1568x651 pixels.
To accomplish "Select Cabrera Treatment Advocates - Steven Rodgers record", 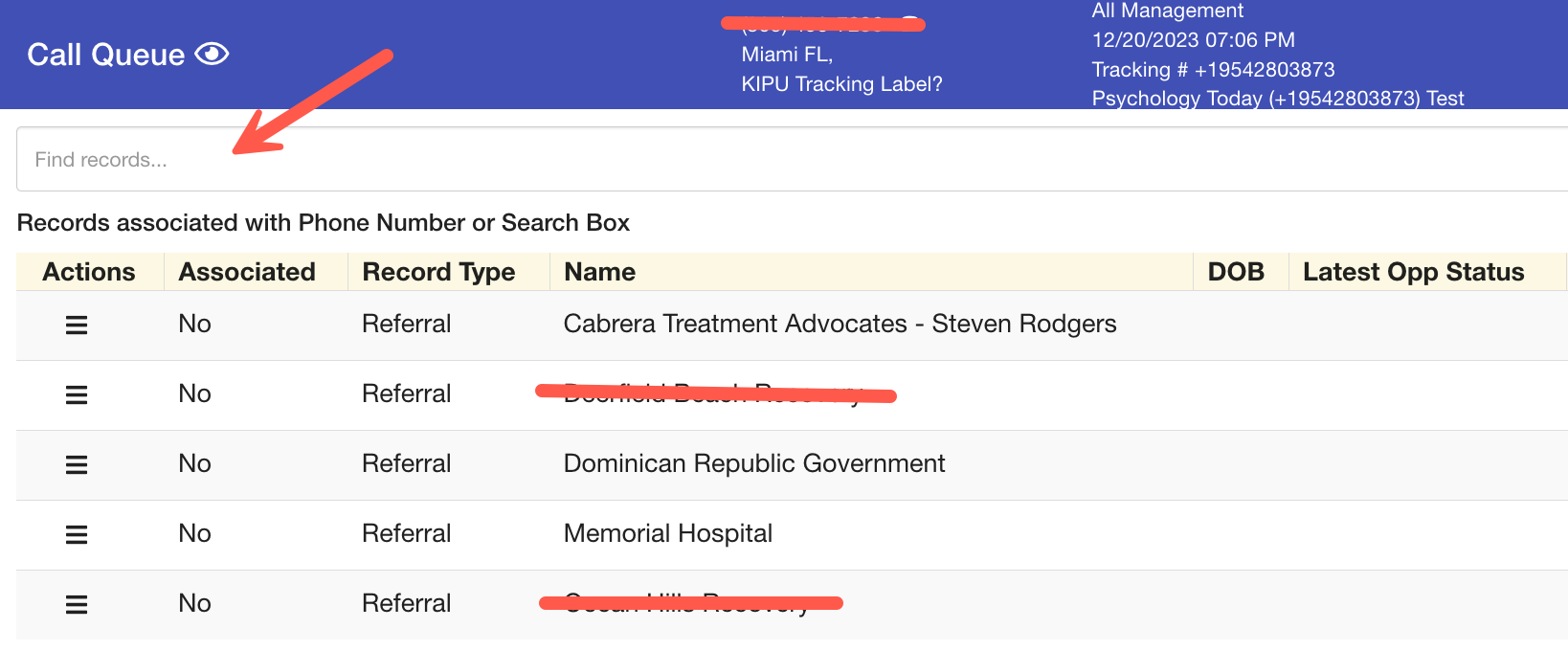I will (x=840, y=324).
